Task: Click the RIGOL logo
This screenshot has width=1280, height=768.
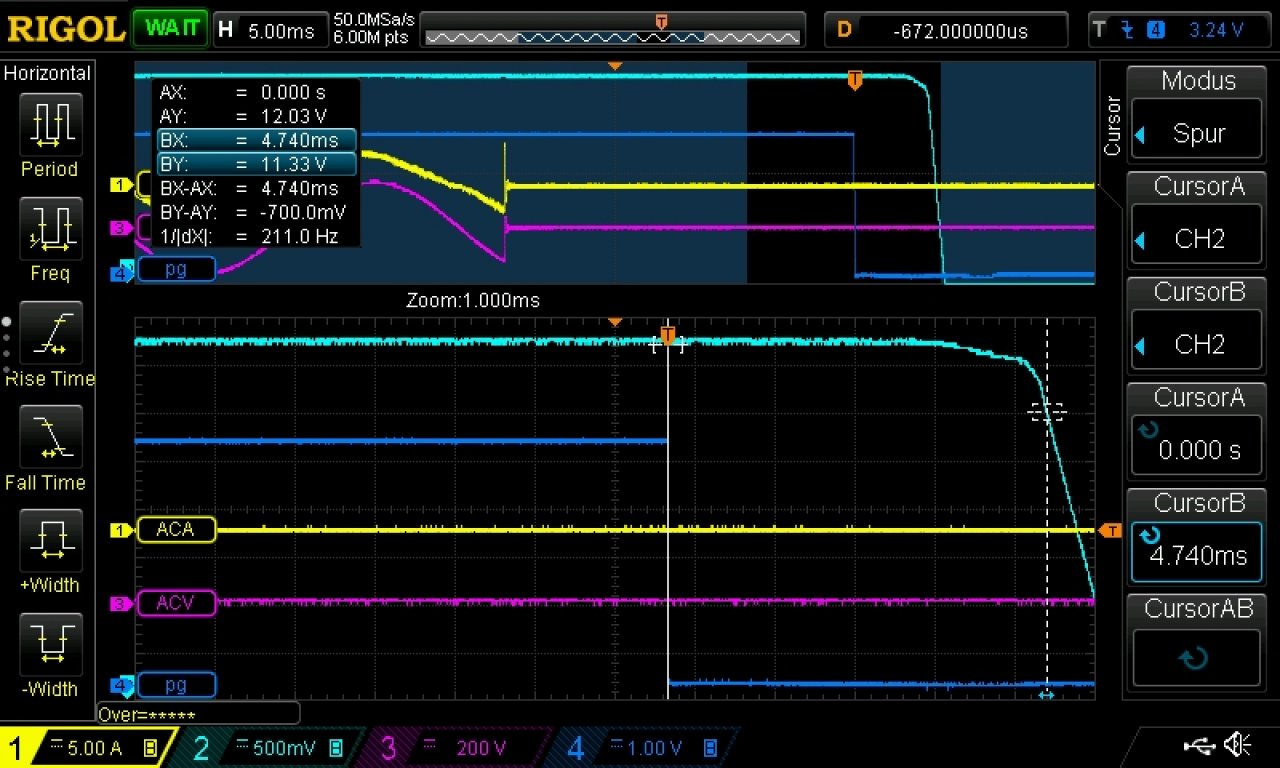Action: pos(66,28)
